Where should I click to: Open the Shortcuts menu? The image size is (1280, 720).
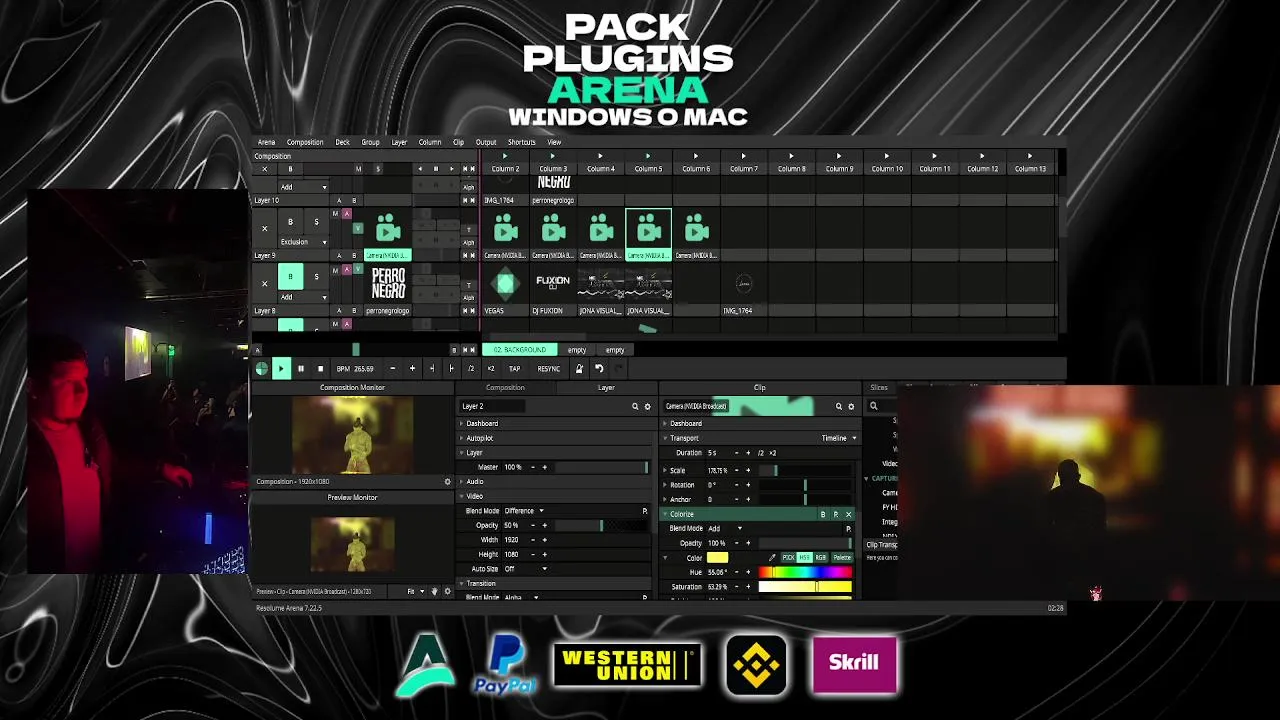click(x=521, y=142)
